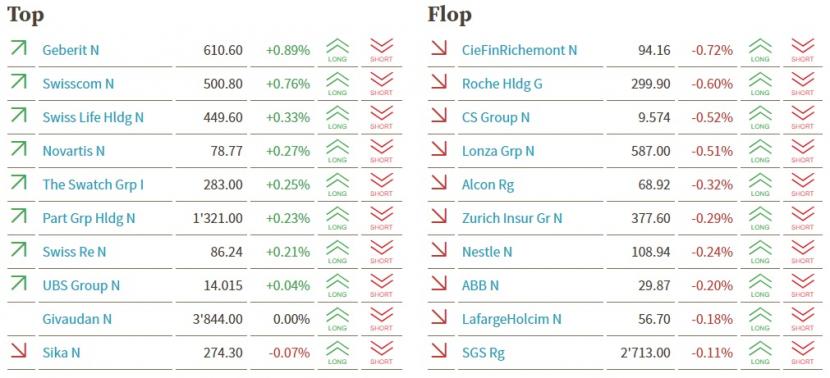Choose LONG icon for SGS Rg
The height and width of the screenshot is (378, 830).
(x=760, y=353)
